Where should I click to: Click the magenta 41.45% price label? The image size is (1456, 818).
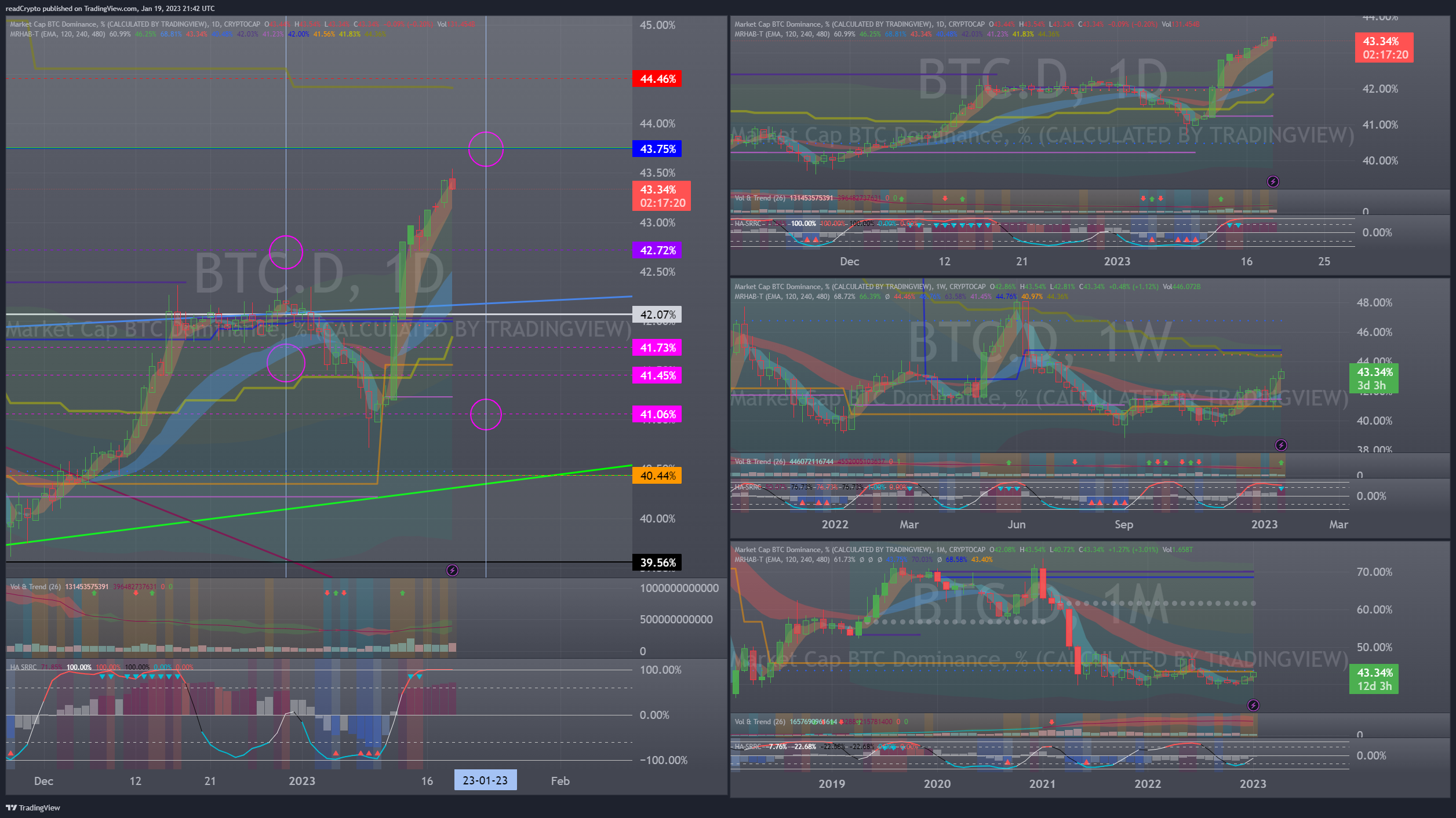(657, 375)
